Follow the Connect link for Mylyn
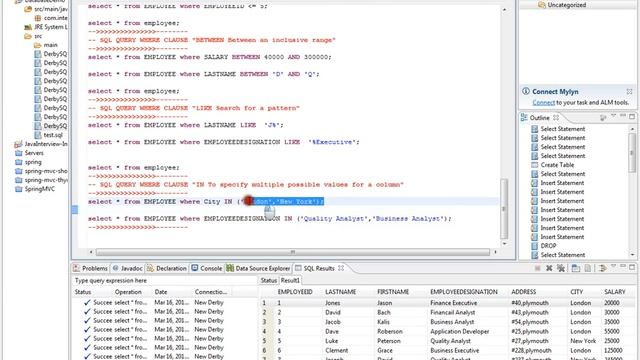The width and height of the screenshot is (640, 360). (543, 102)
